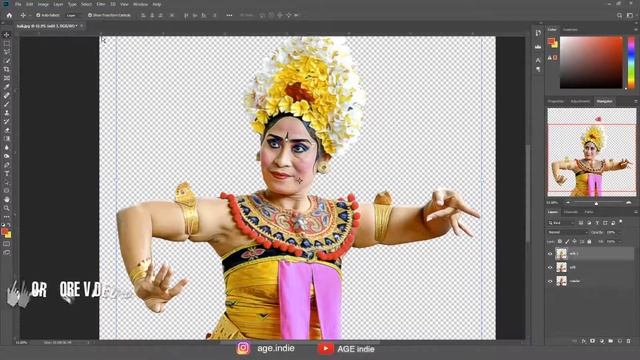This screenshot has width=640, height=360.
Task: Click Add layer mask icon
Action: (x=592, y=341)
